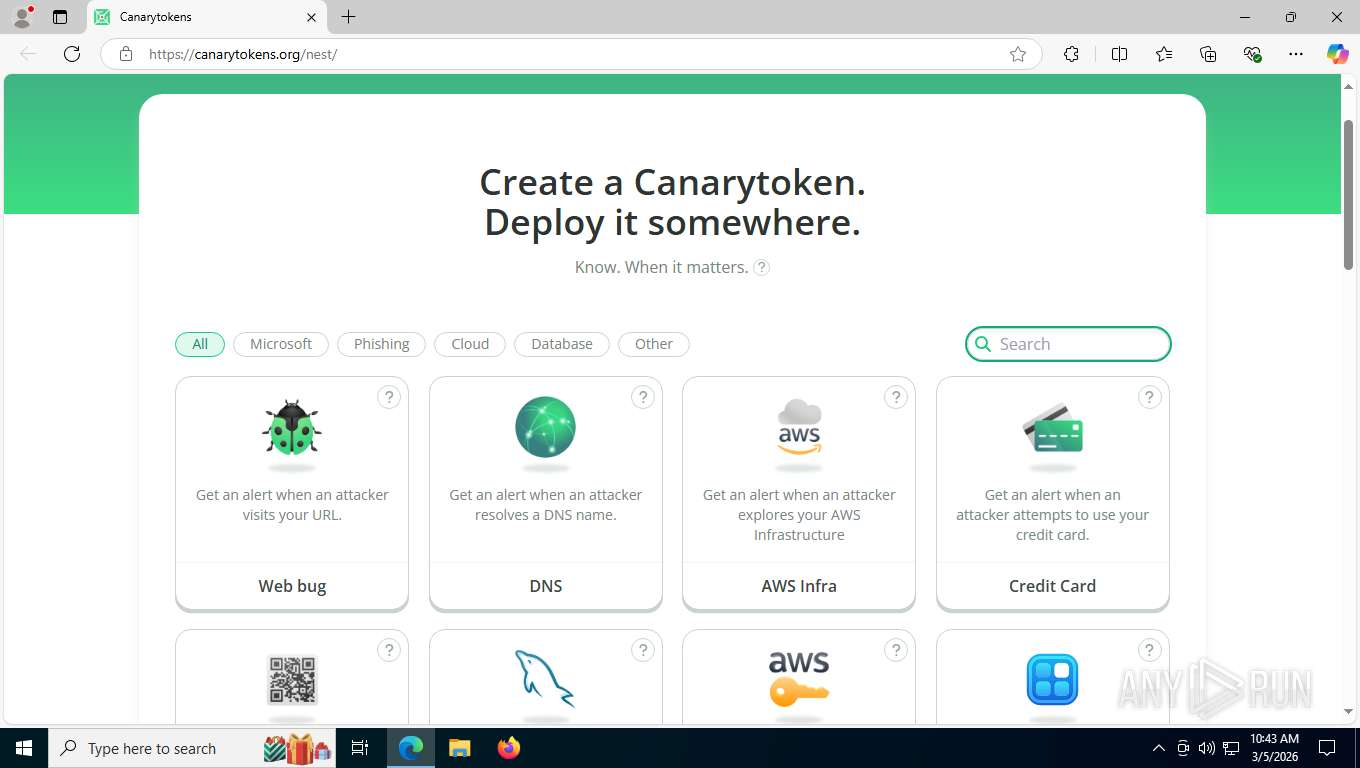
Task: Filter tokens by Other
Action: pos(654,344)
